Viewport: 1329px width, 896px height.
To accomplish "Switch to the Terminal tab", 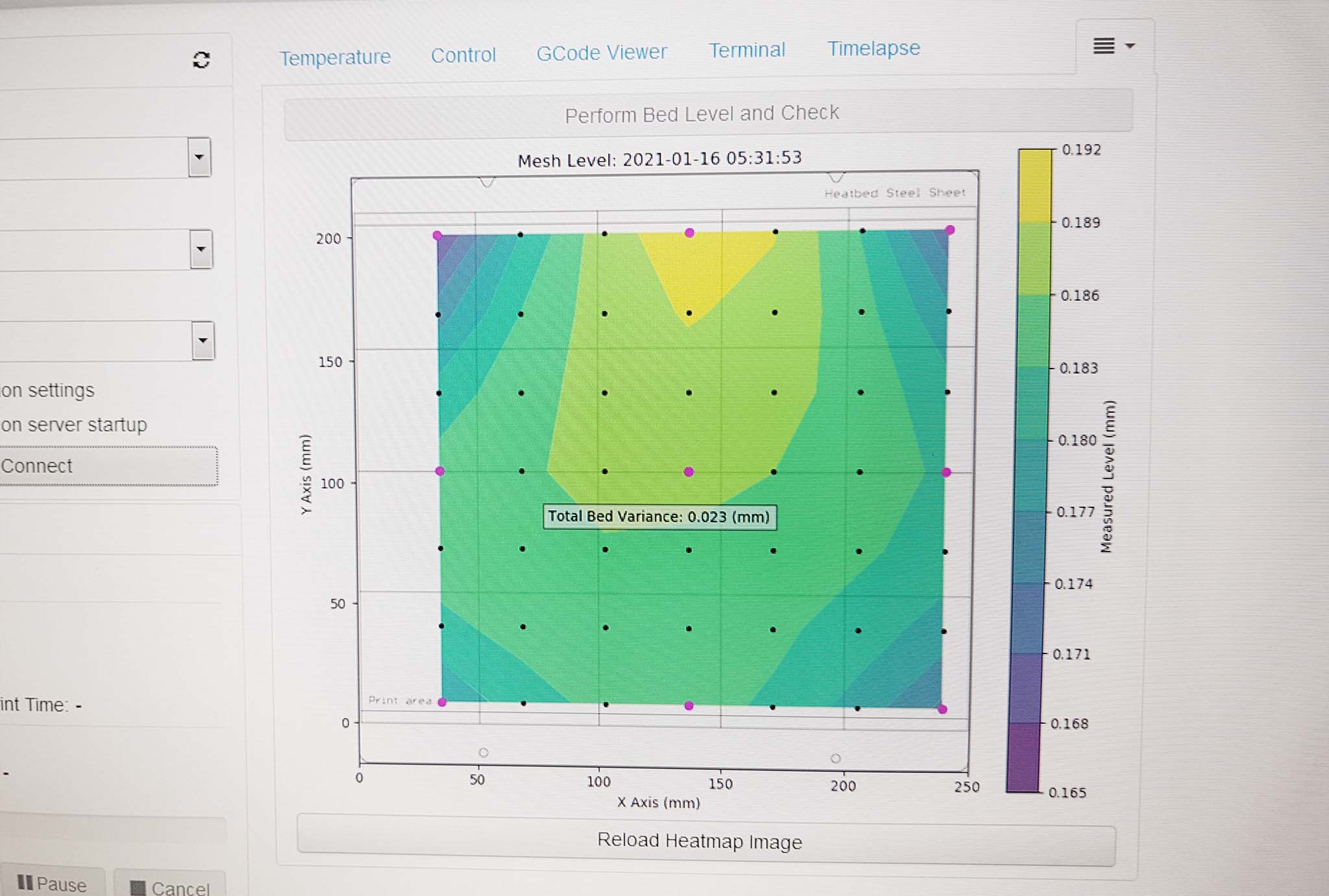I will [748, 50].
